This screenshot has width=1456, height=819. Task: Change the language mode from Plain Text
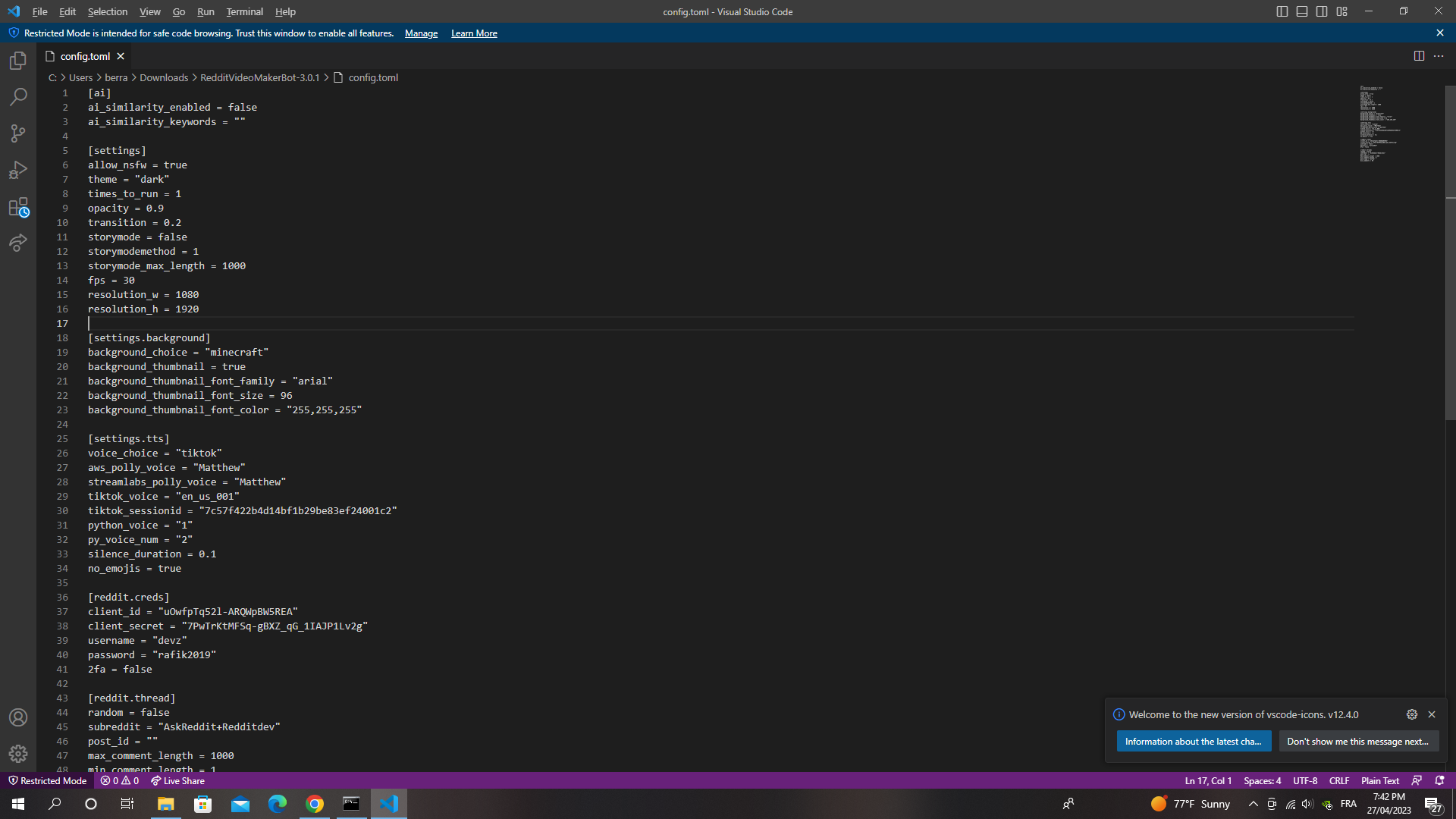point(1379,780)
